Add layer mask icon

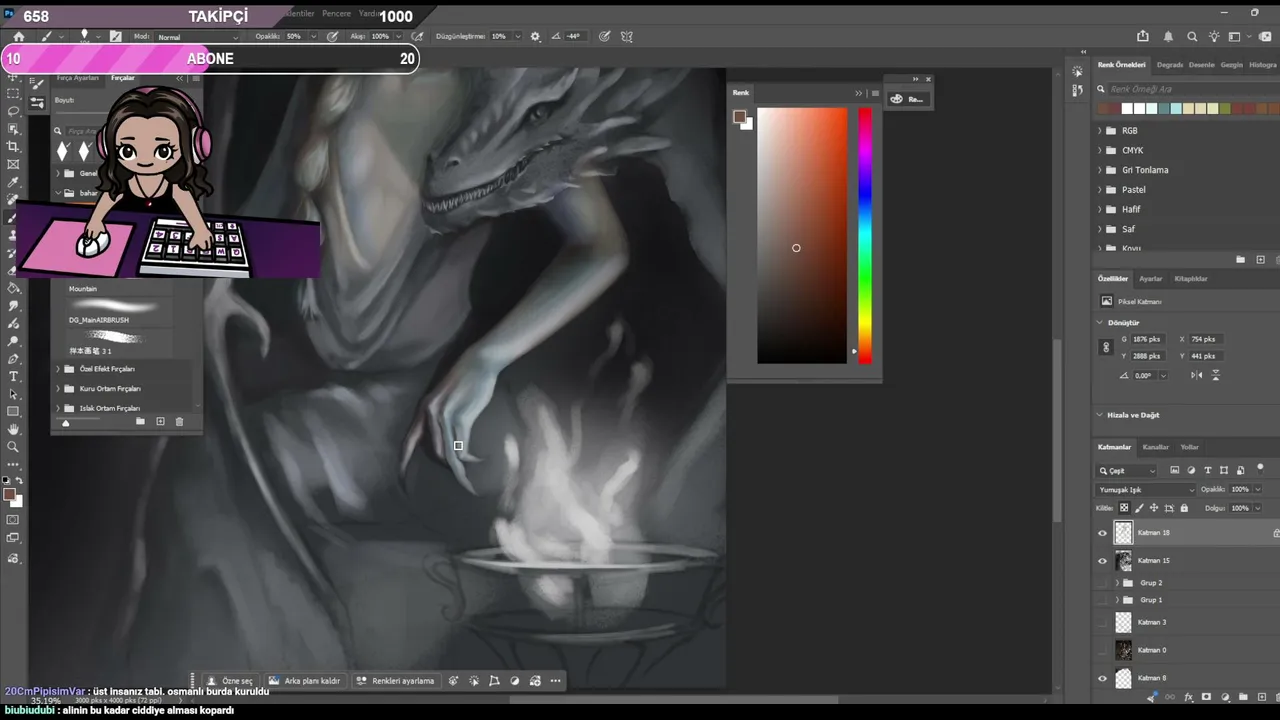[1207, 697]
